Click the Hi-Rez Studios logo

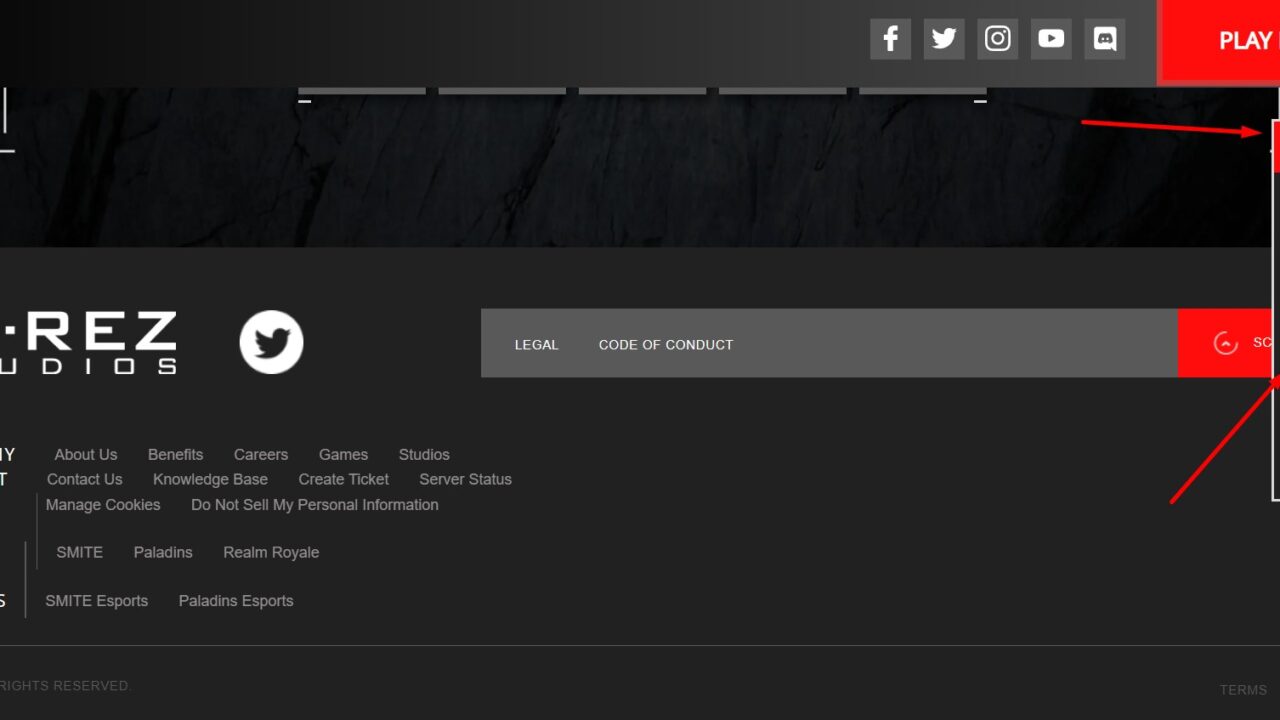pyautogui.click(x=88, y=343)
